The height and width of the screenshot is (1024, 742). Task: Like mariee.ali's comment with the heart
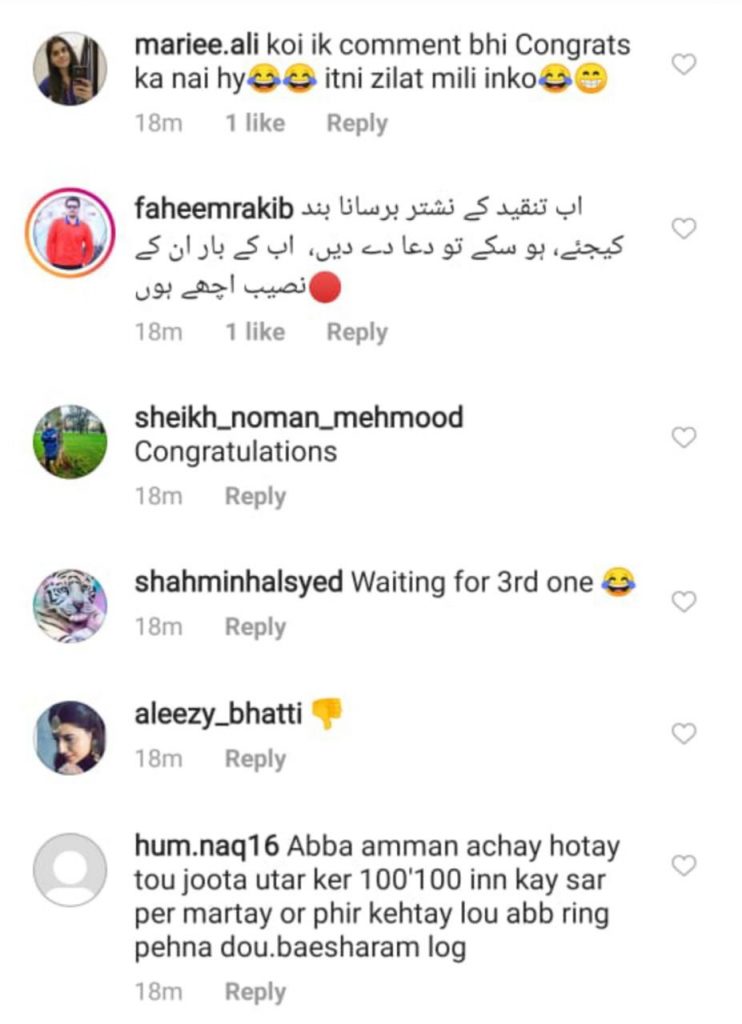pyautogui.click(x=684, y=64)
